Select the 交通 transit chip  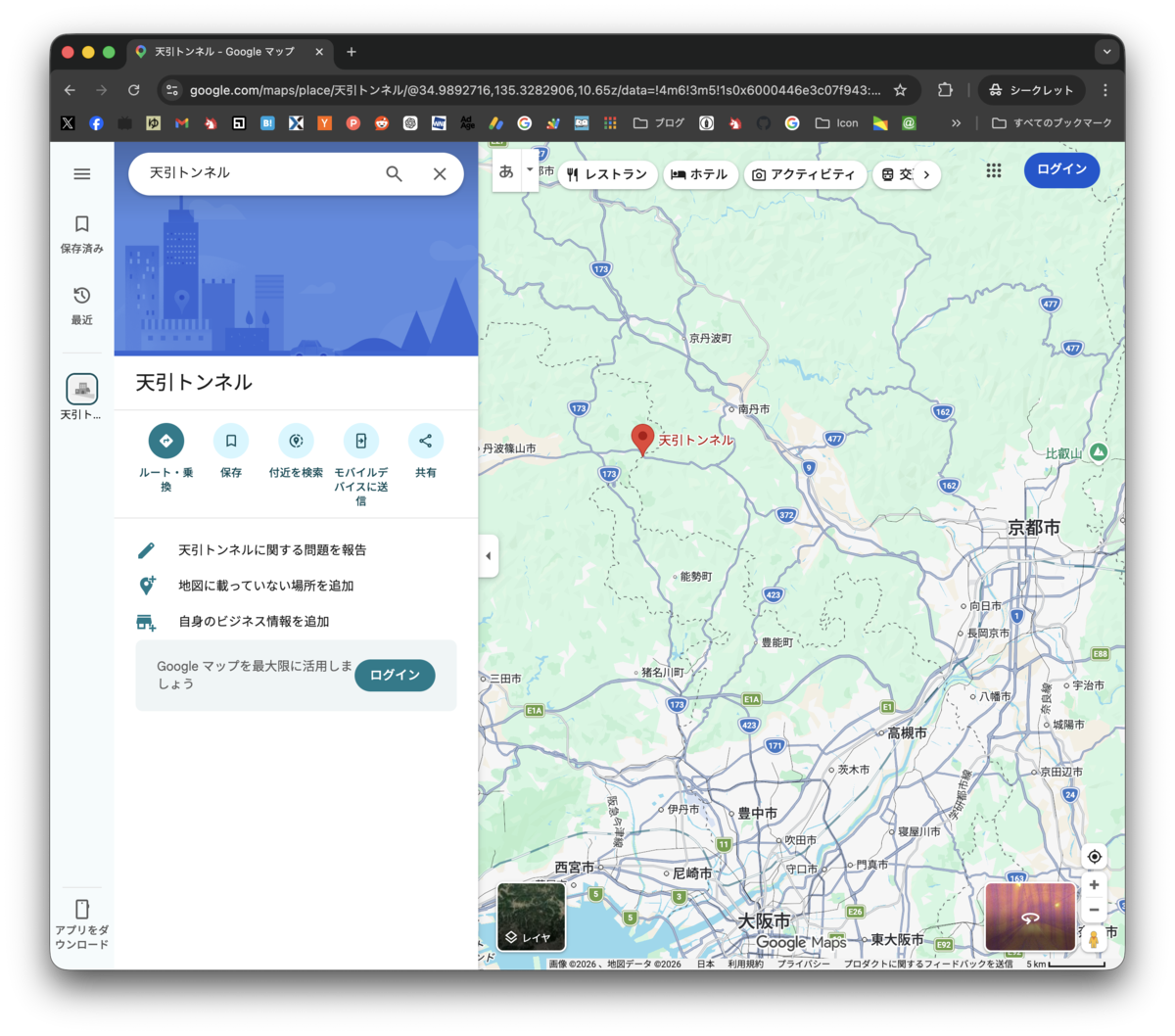tap(893, 174)
